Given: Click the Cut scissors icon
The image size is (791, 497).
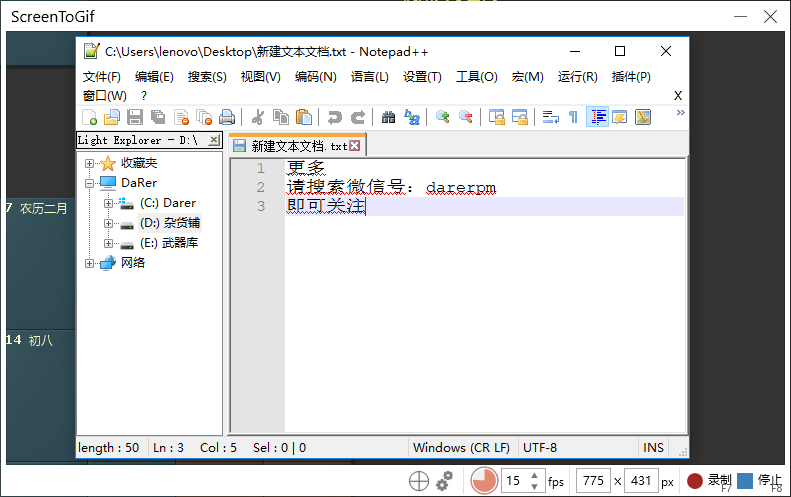Looking at the screenshot, I should click(x=258, y=117).
